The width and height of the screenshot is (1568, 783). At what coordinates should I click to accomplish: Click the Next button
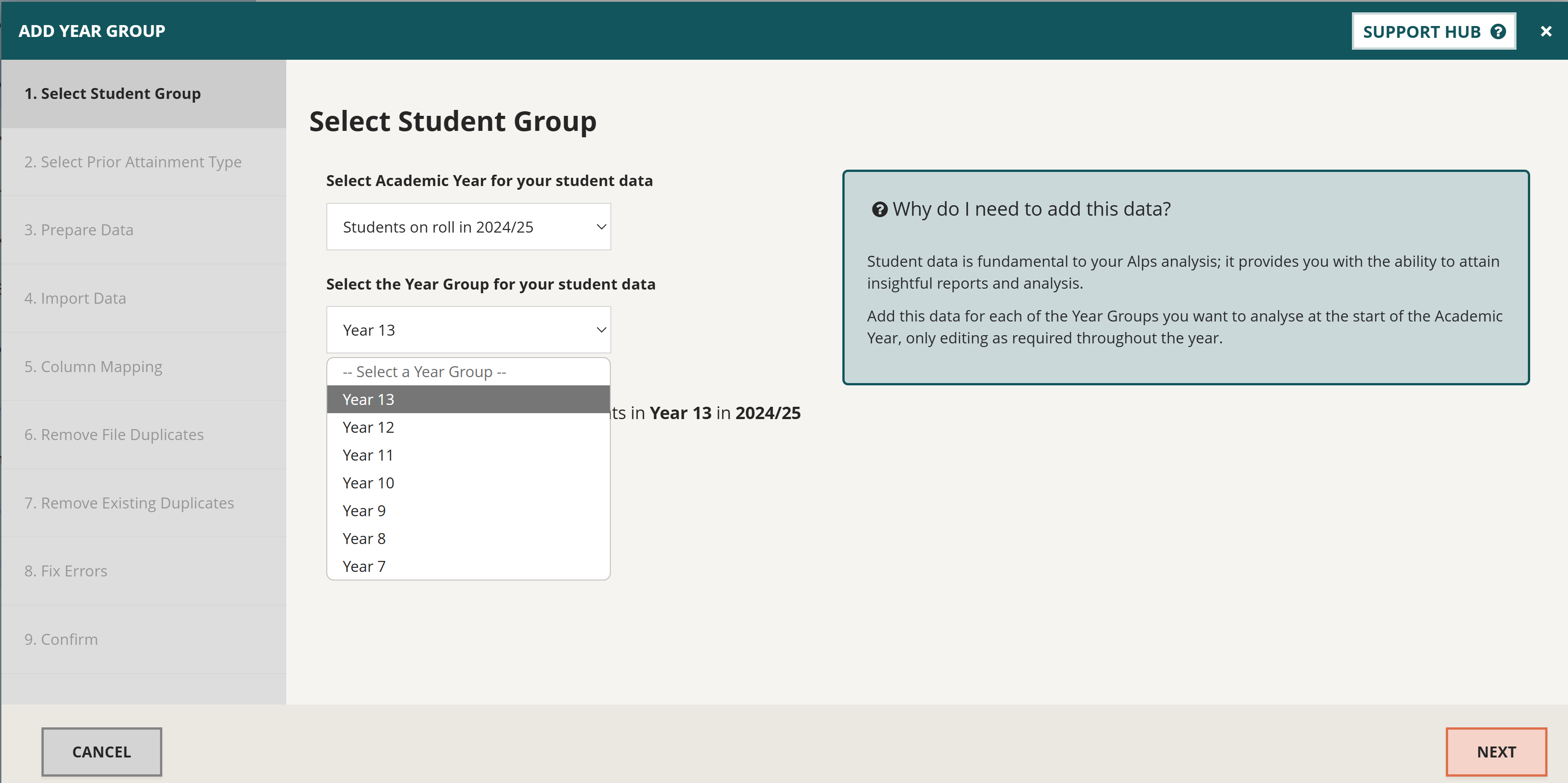tap(1496, 752)
